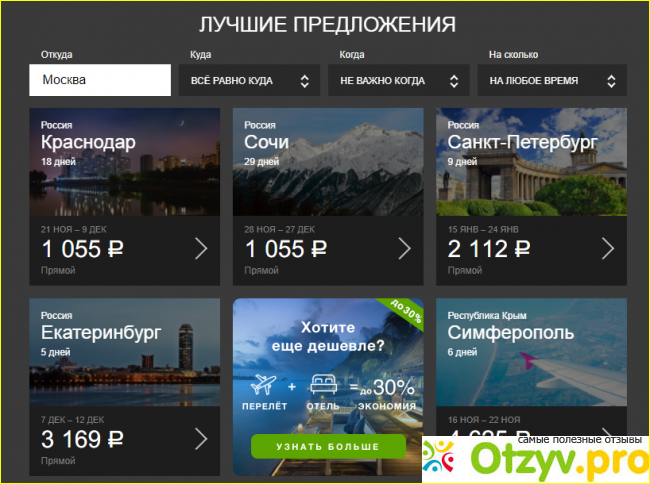Screen dimensions: 650x484
Task: Click the green УЗНАТЬ БОЛЬШЕ button
Action: pos(328,447)
